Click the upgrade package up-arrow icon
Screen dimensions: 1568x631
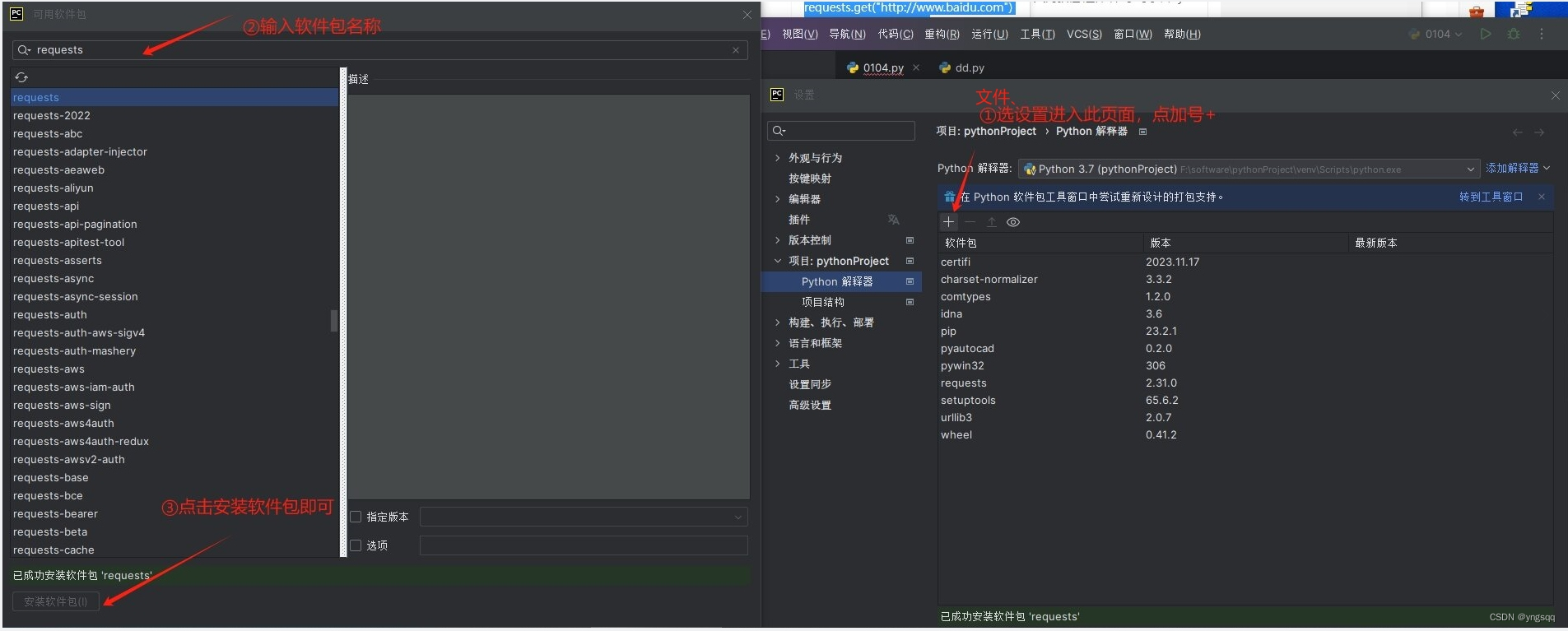coord(992,222)
